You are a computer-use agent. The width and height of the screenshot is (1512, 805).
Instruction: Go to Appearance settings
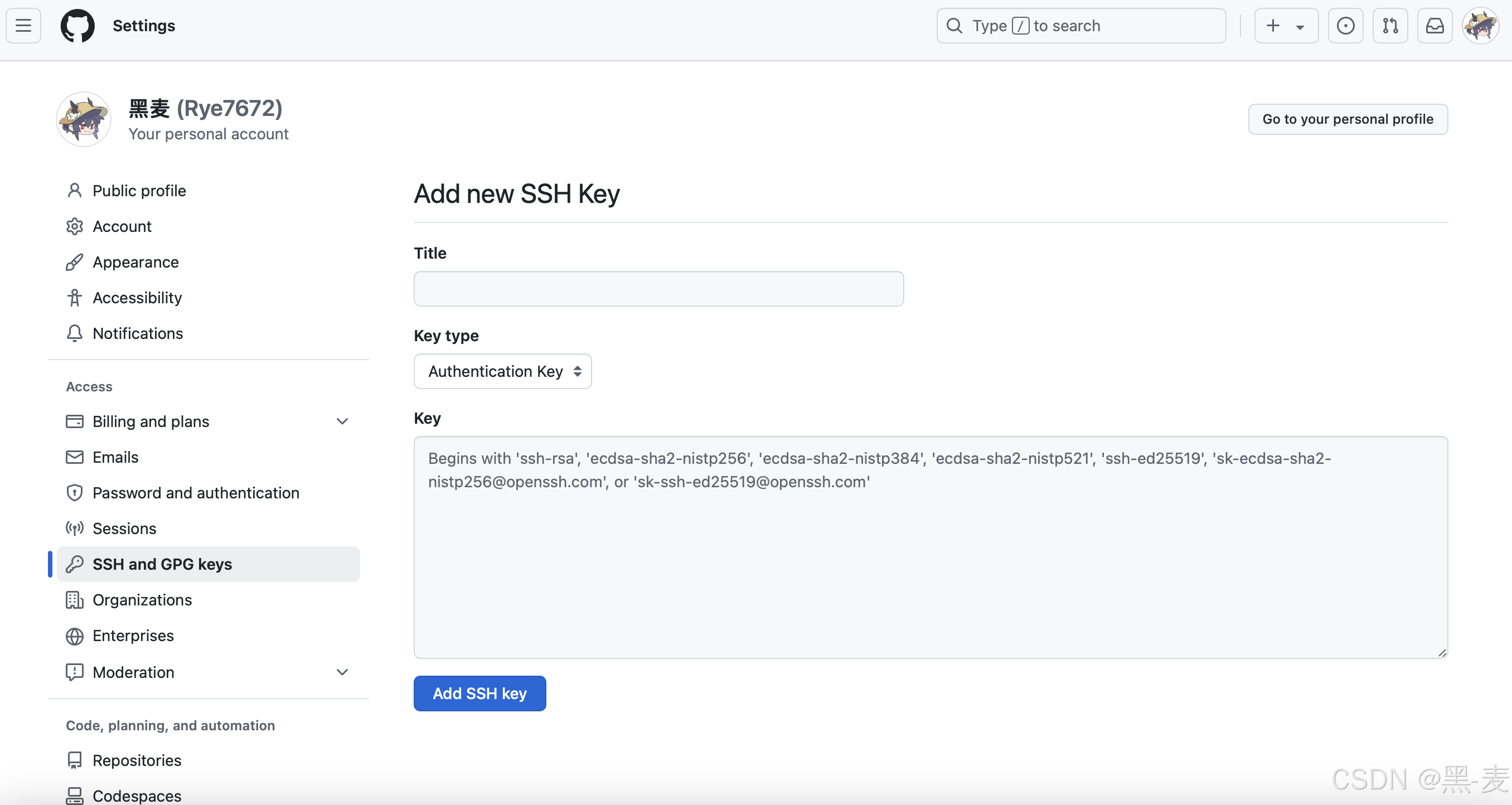coord(209,262)
